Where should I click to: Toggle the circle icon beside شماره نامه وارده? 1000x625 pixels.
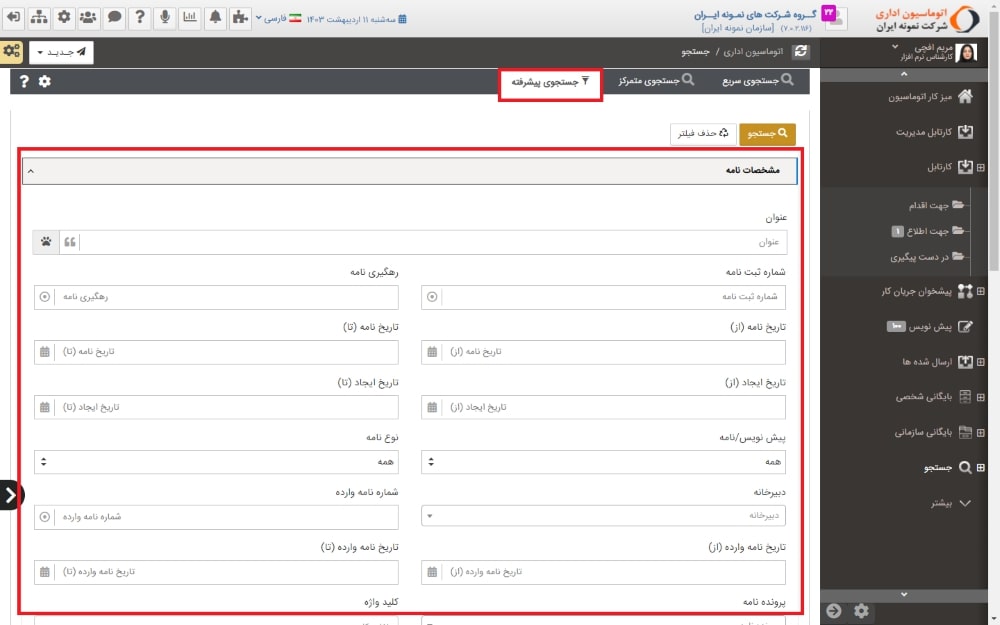44,517
